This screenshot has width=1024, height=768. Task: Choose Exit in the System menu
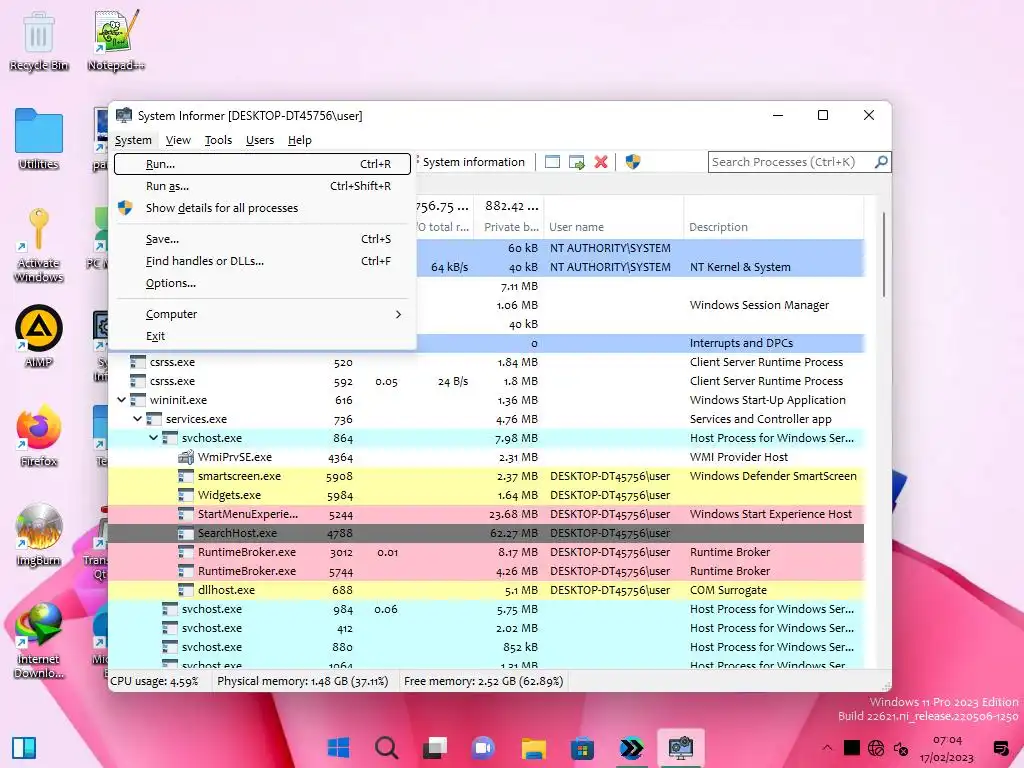262,336
